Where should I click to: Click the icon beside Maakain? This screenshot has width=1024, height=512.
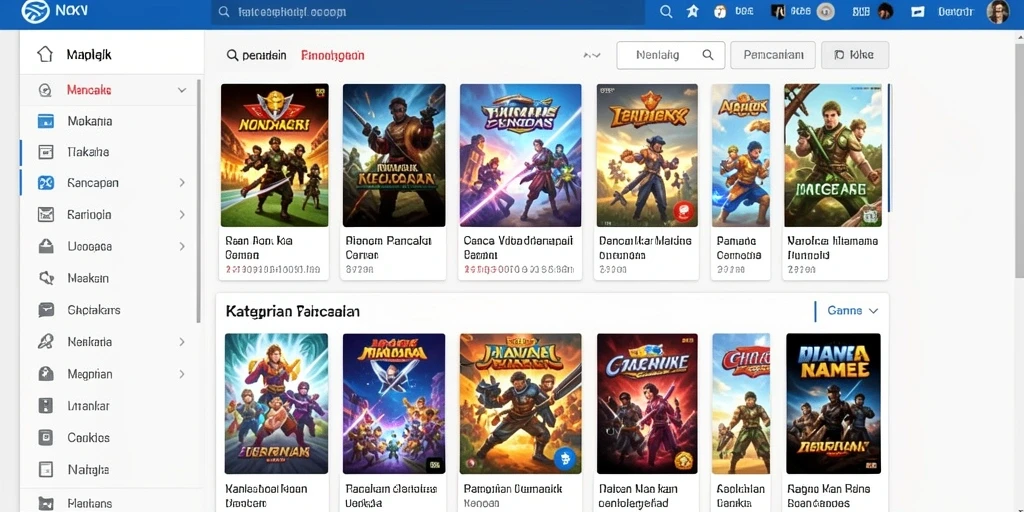tap(46, 278)
